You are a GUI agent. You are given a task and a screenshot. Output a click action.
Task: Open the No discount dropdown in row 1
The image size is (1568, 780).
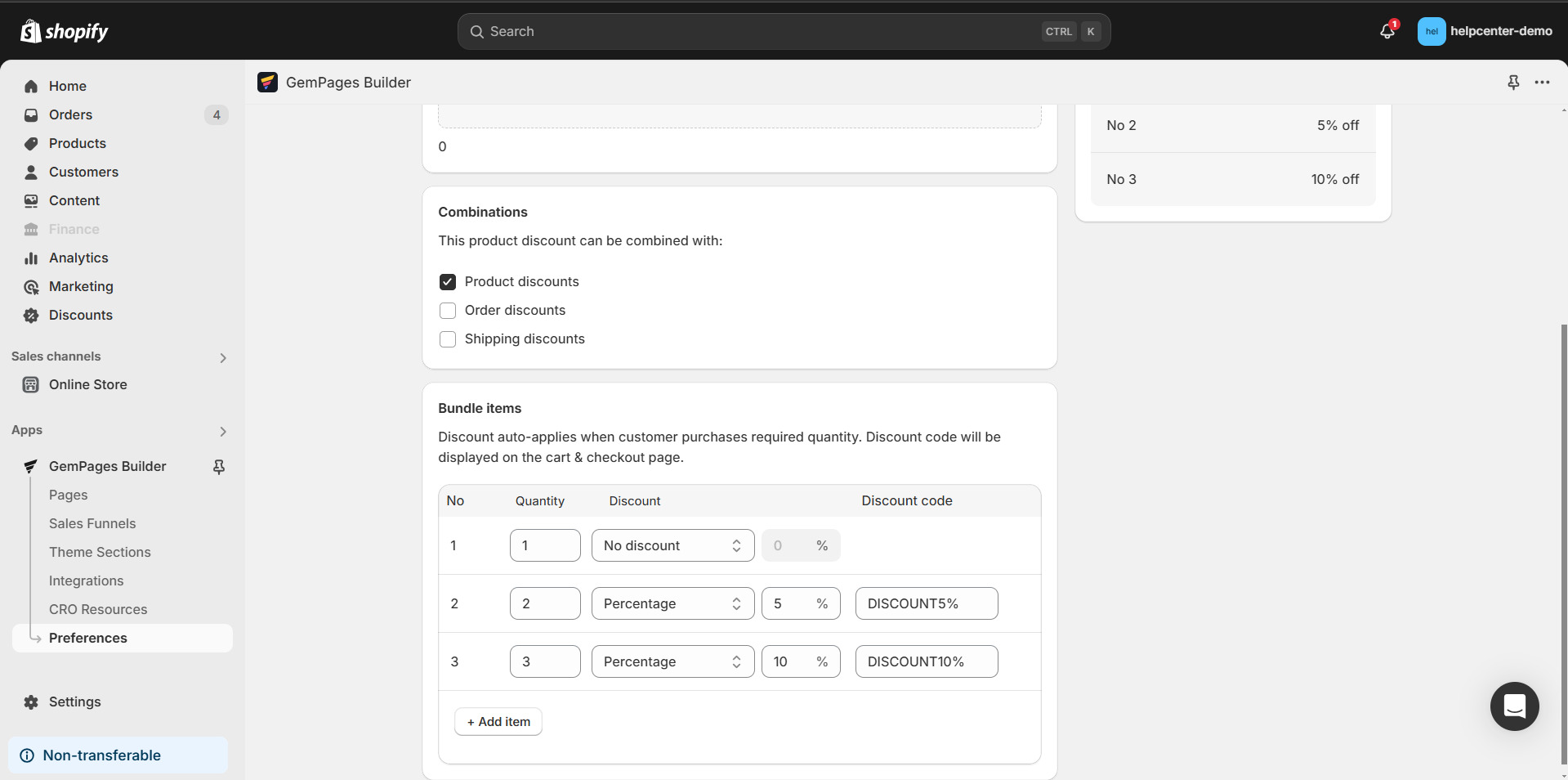tap(672, 545)
